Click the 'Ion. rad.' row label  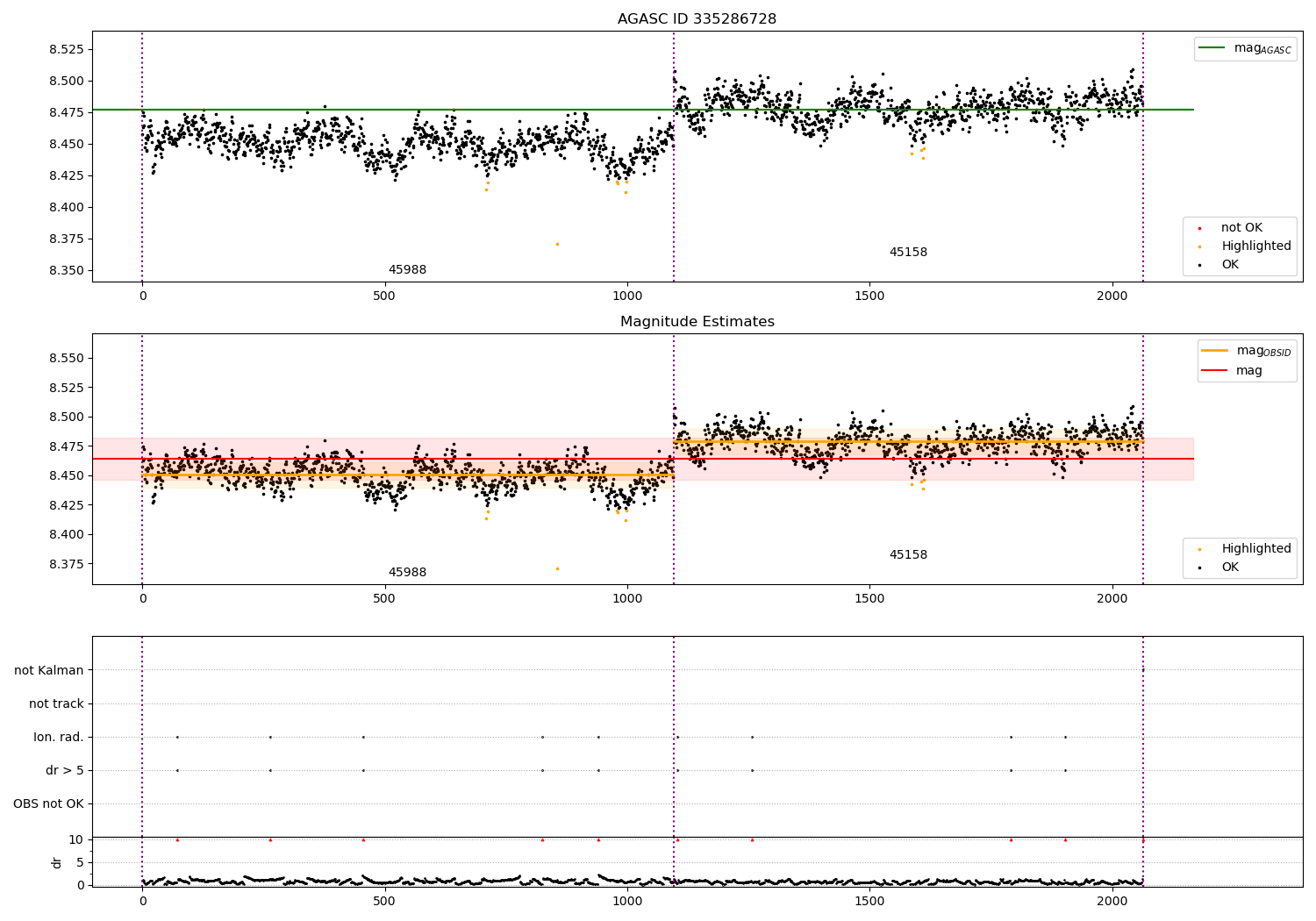[x=59, y=737]
